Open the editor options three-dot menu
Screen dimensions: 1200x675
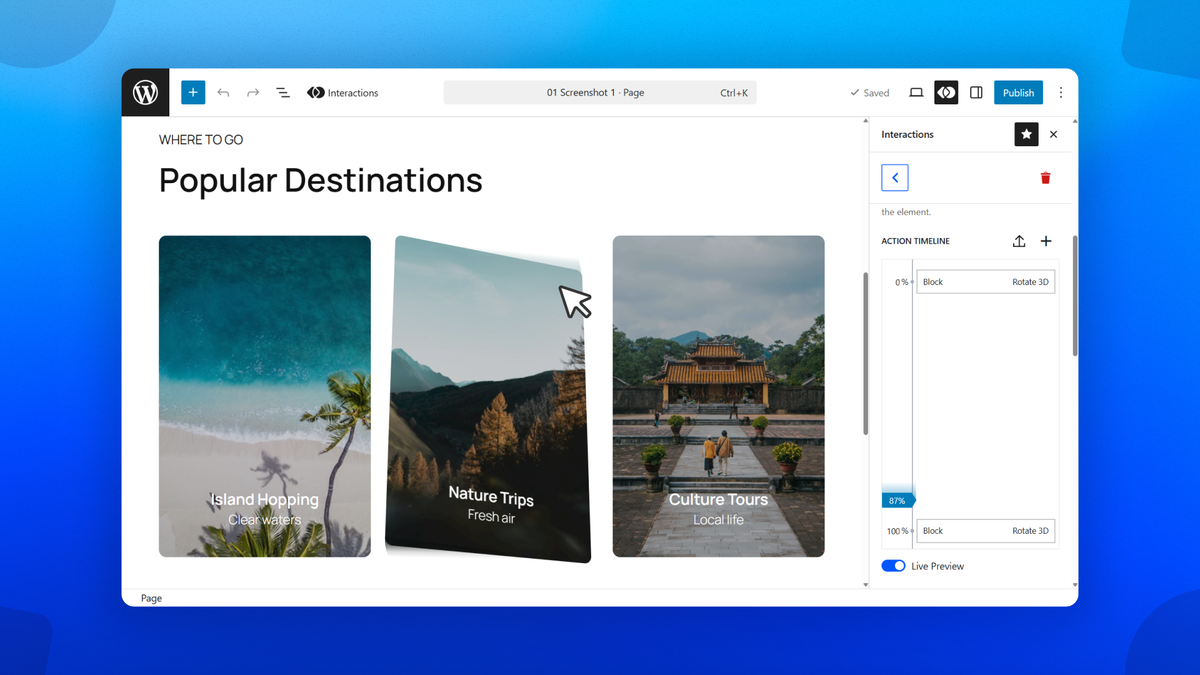[1060, 92]
